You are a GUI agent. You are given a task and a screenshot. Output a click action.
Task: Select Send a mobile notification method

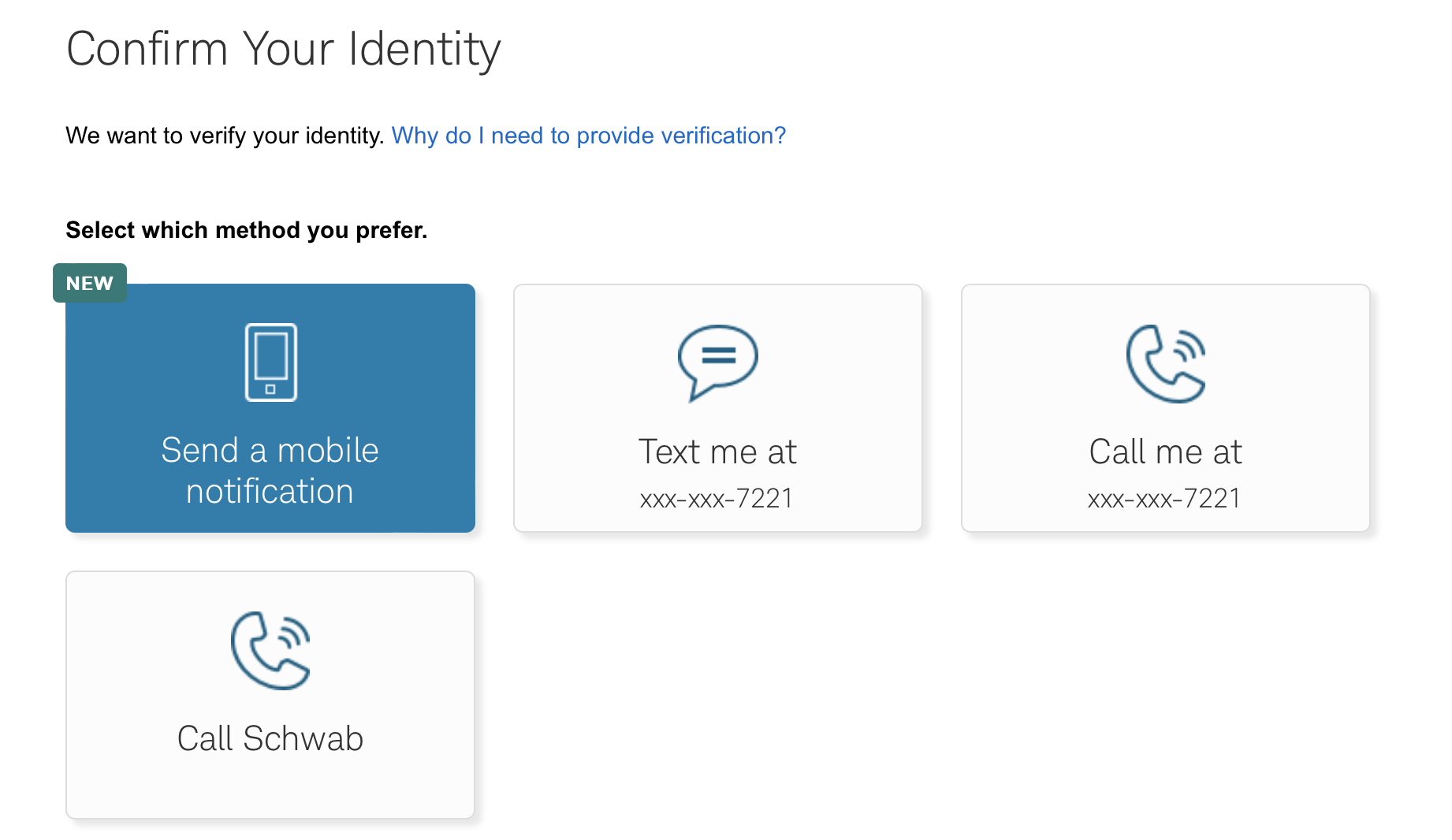click(270, 408)
